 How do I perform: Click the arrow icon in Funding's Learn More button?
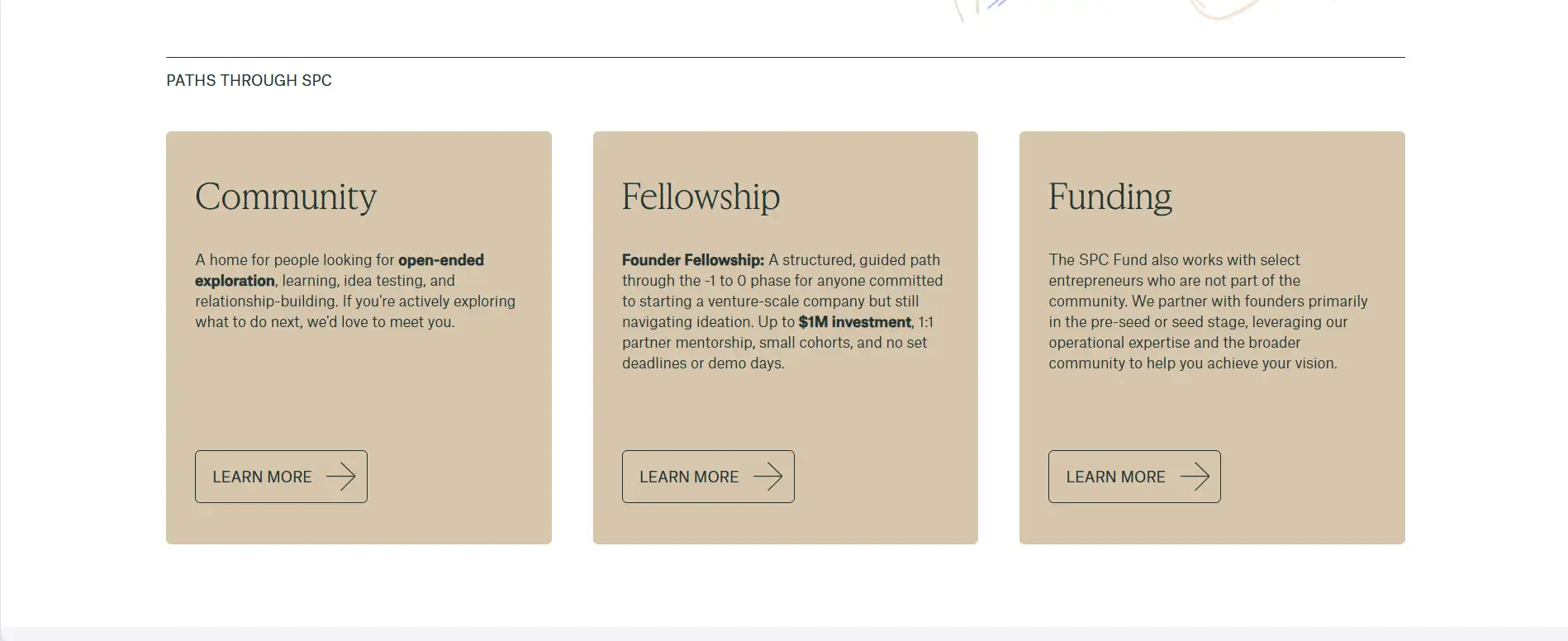coord(1194,477)
